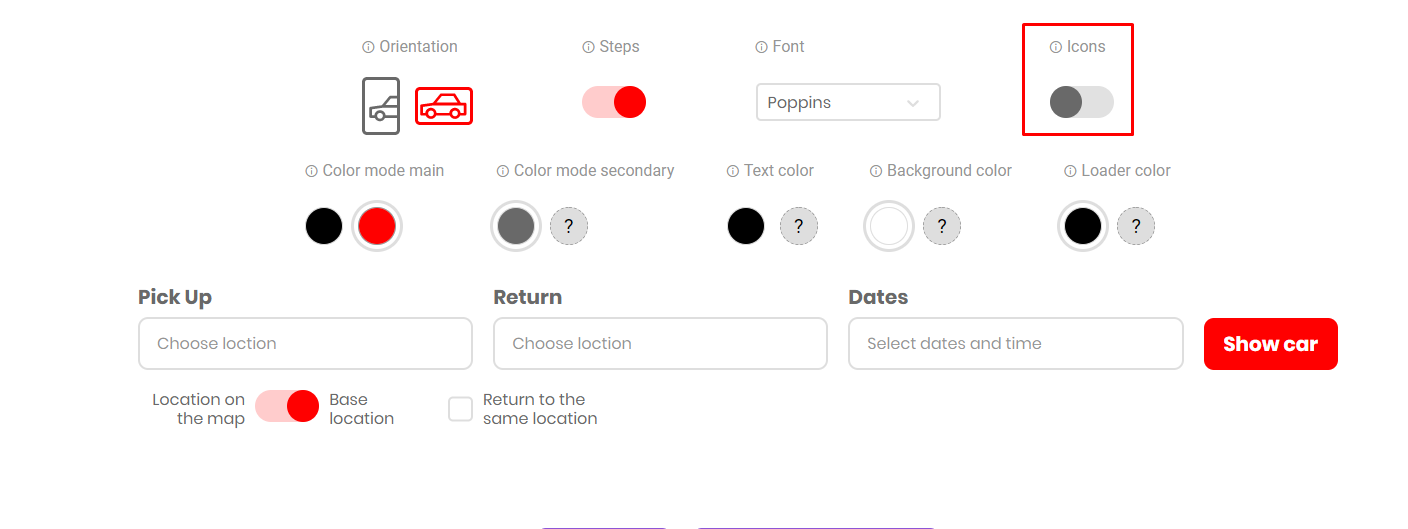1408x529 pixels.
Task: Click the info icon beside Font
Action: coord(761,47)
